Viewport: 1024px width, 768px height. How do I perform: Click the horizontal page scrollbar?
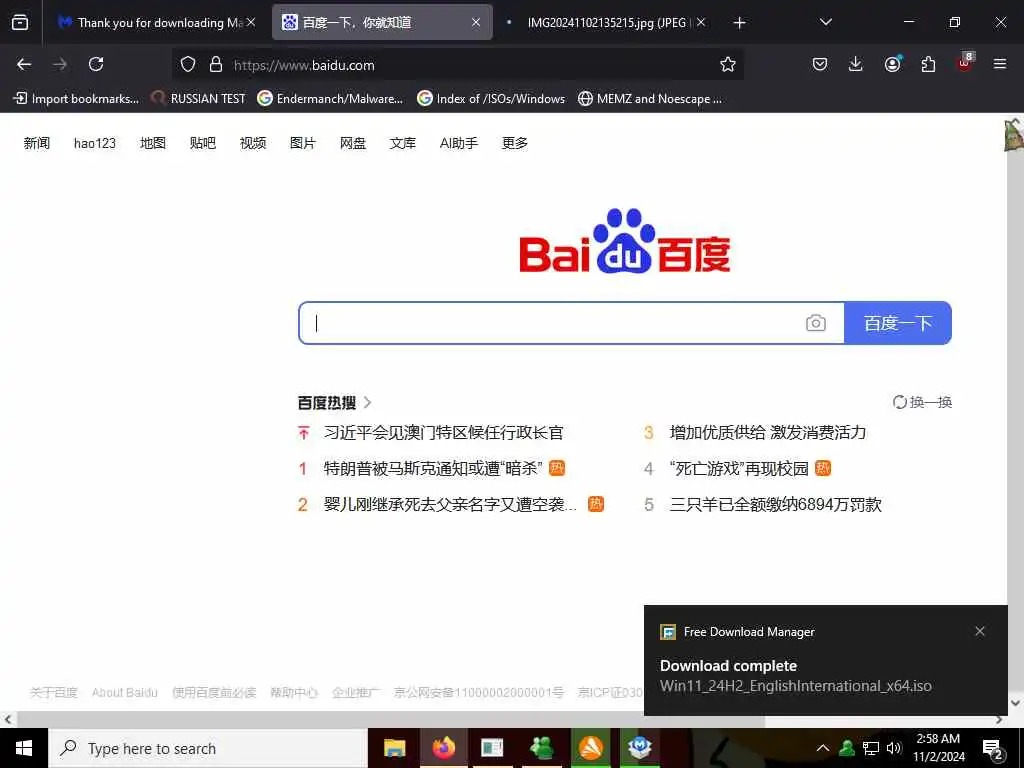point(391,720)
